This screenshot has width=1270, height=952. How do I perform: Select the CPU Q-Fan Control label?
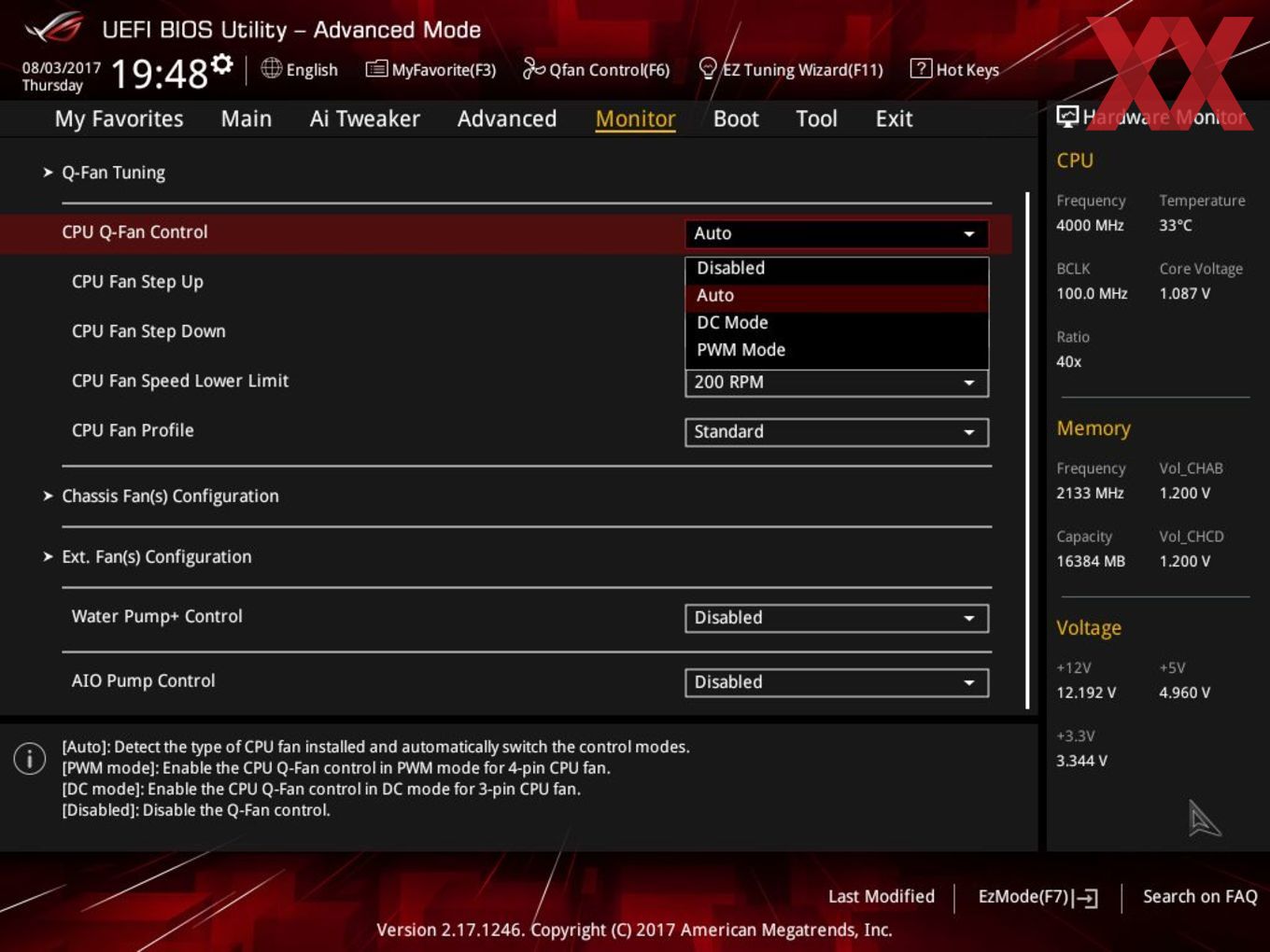[134, 232]
